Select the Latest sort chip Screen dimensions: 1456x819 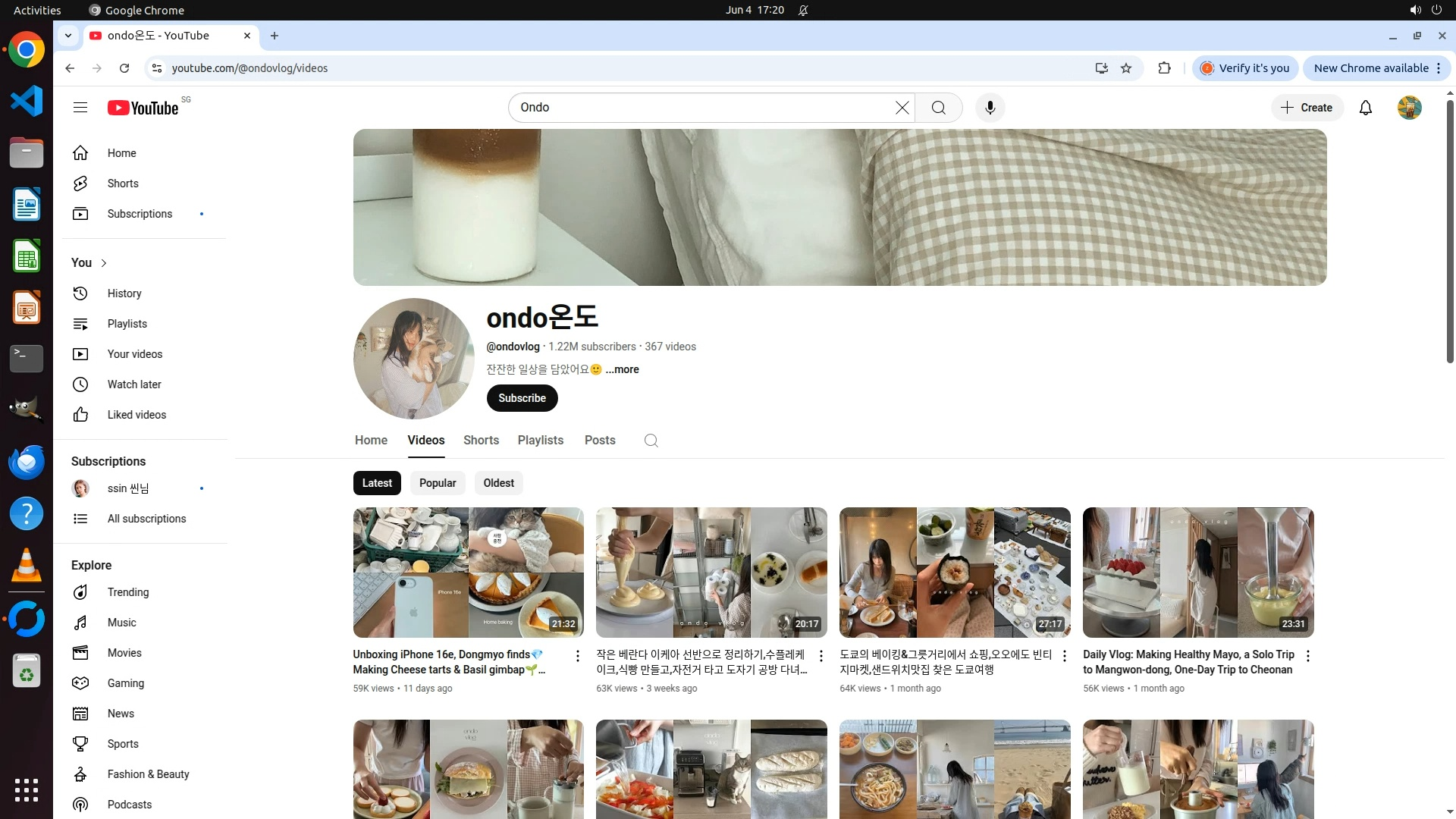(x=377, y=483)
